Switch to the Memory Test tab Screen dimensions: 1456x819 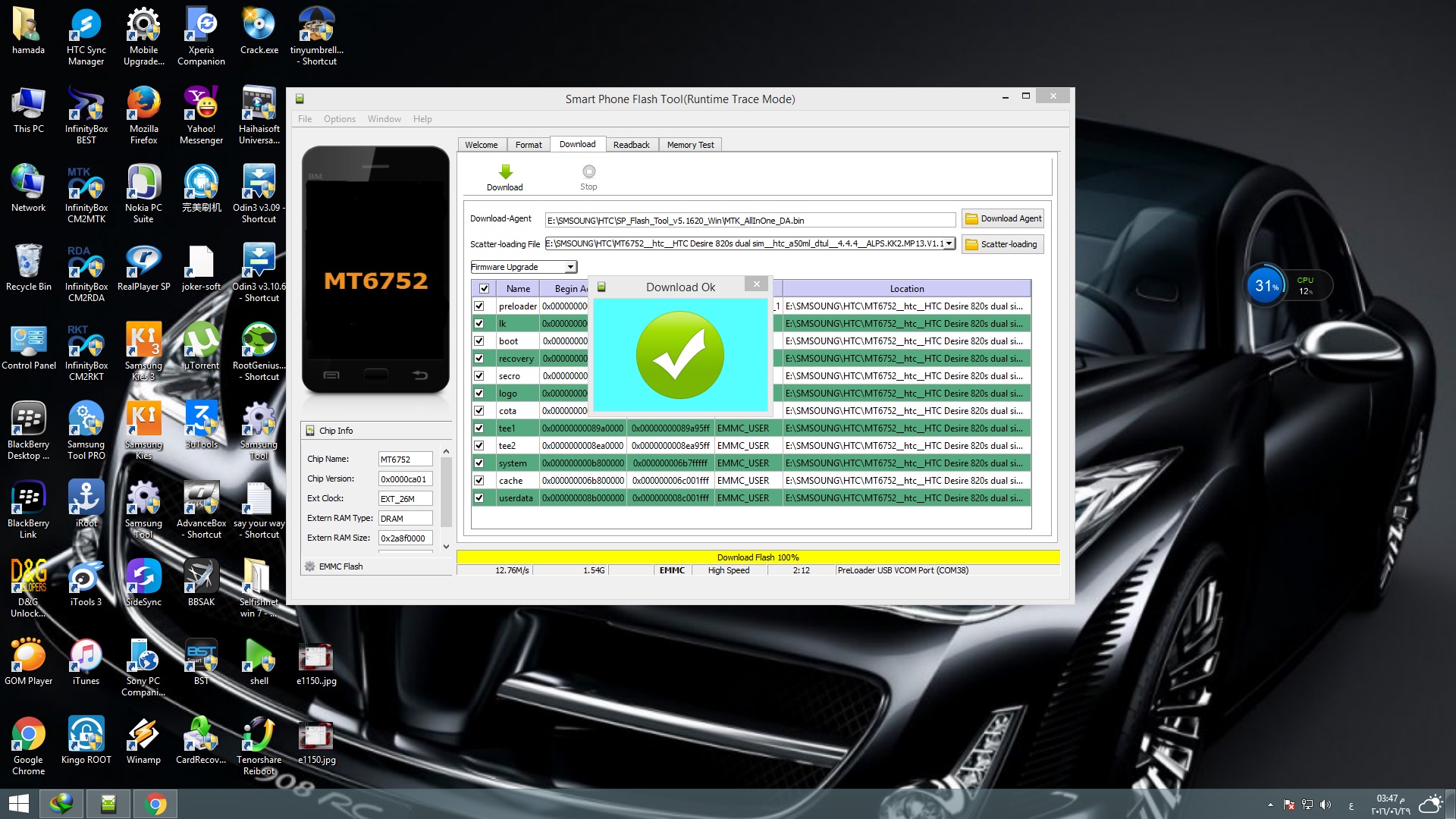tap(690, 145)
